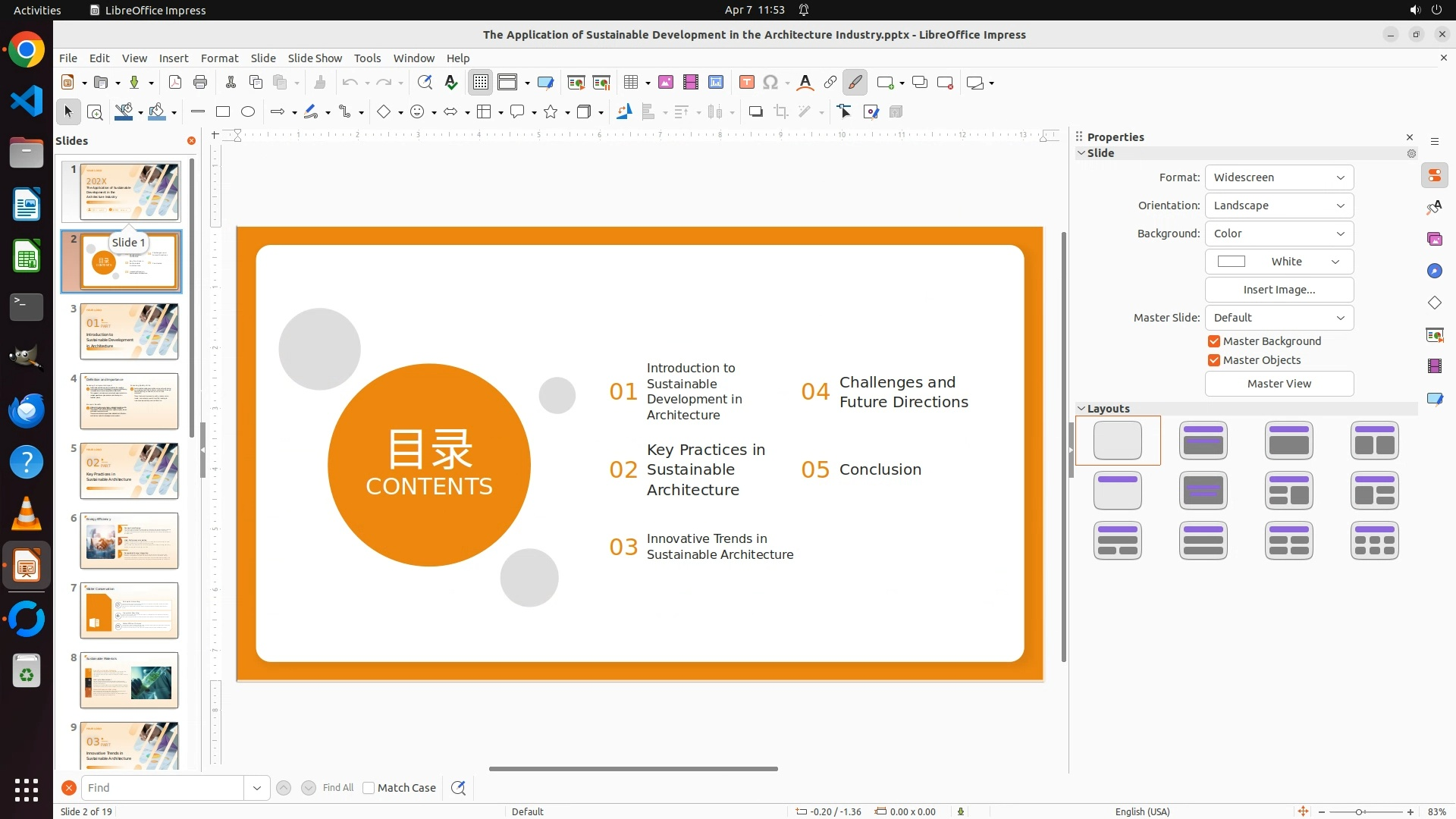The width and height of the screenshot is (1456, 819).
Task: Click the Master View button
Action: point(1279,384)
